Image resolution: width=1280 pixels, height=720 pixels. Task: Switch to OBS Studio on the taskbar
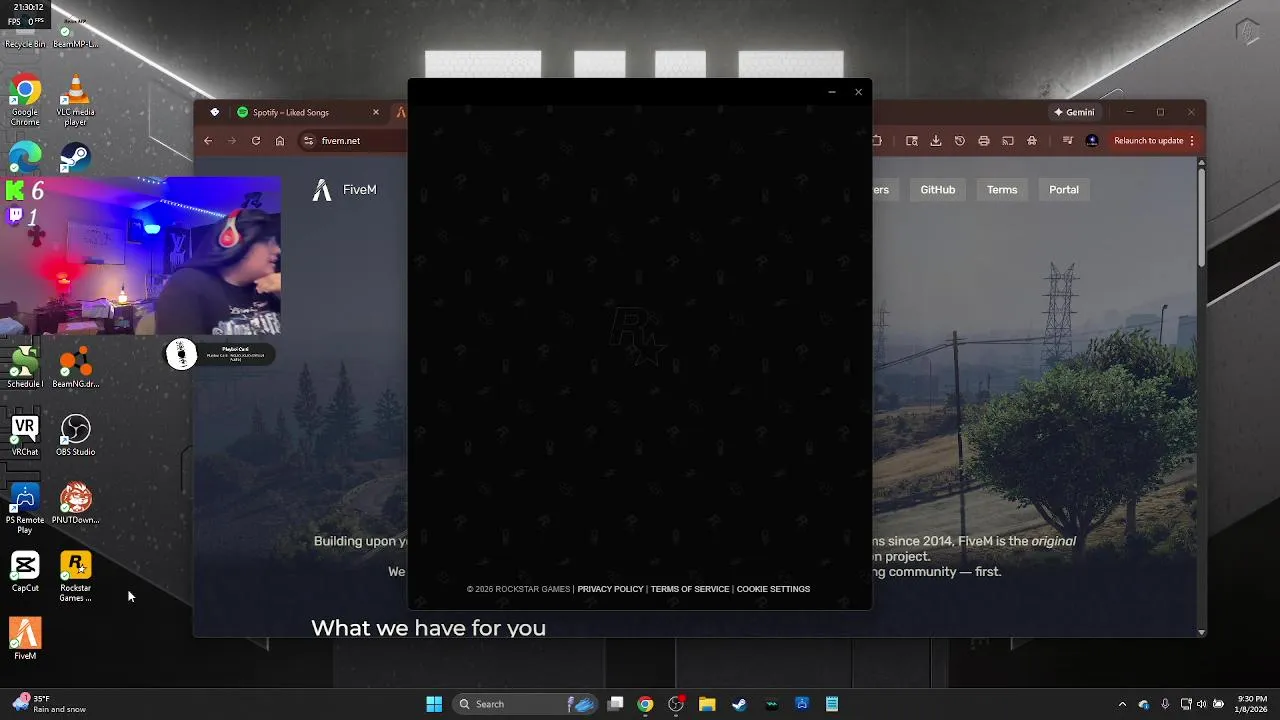pos(677,704)
